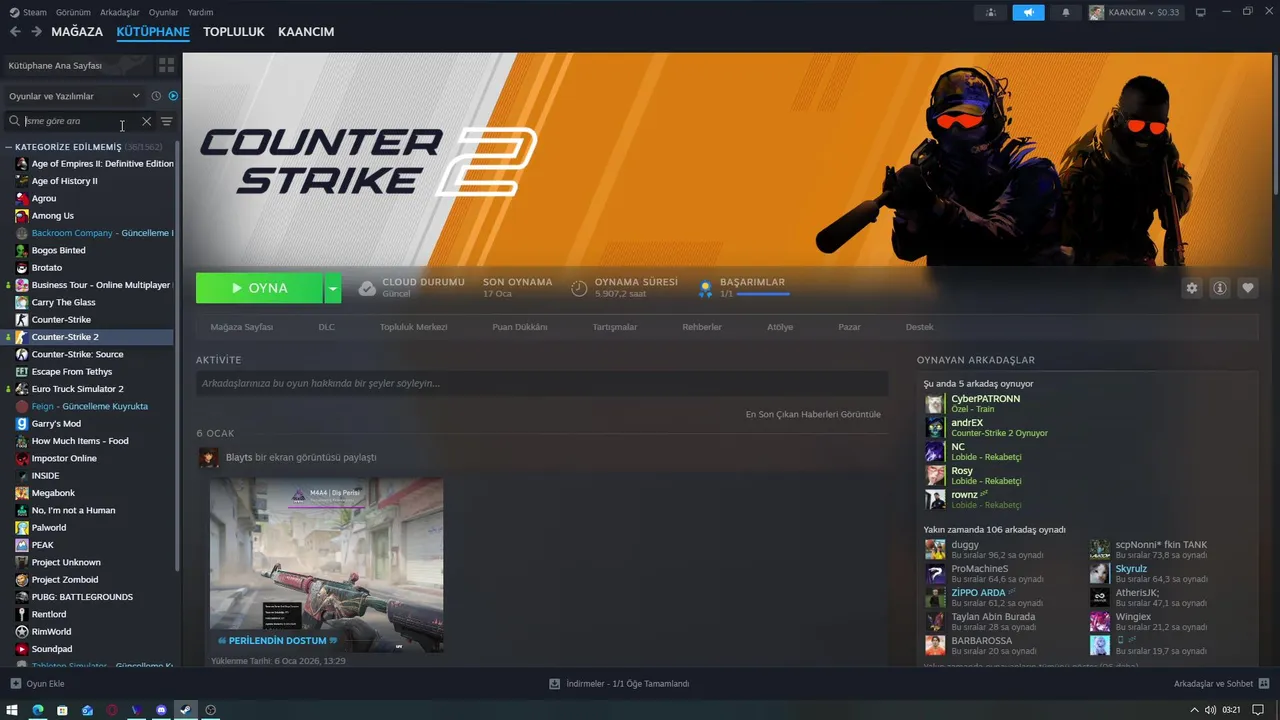Toggle the ready-to-play filter icon

pos(173,96)
